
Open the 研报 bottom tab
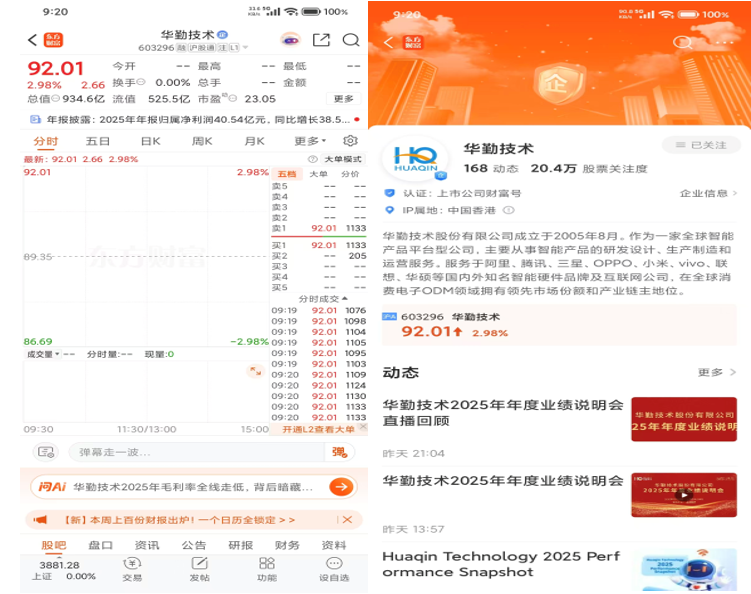(x=240, y=545)
